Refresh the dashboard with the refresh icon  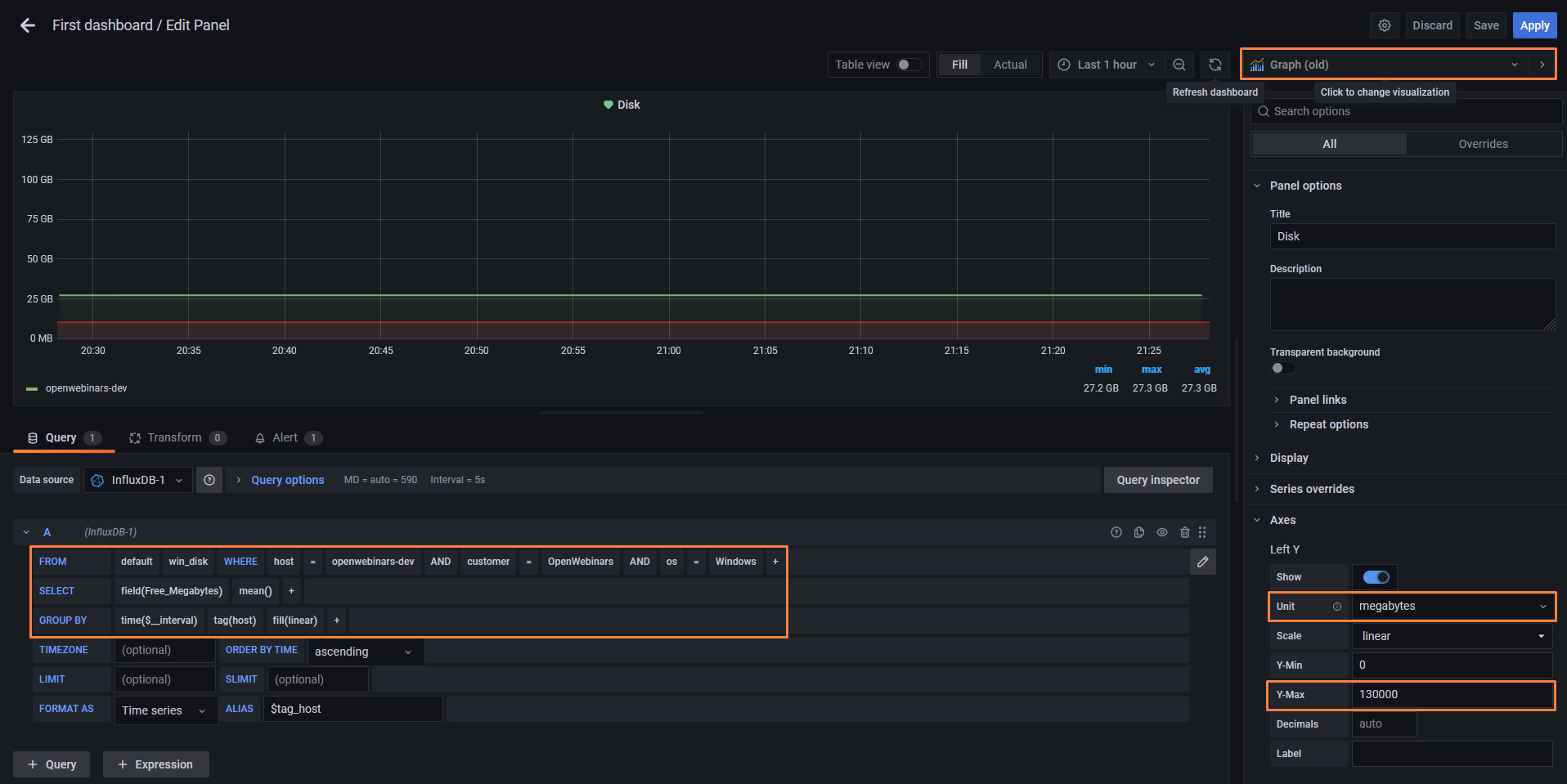(x=1215, y=64)
